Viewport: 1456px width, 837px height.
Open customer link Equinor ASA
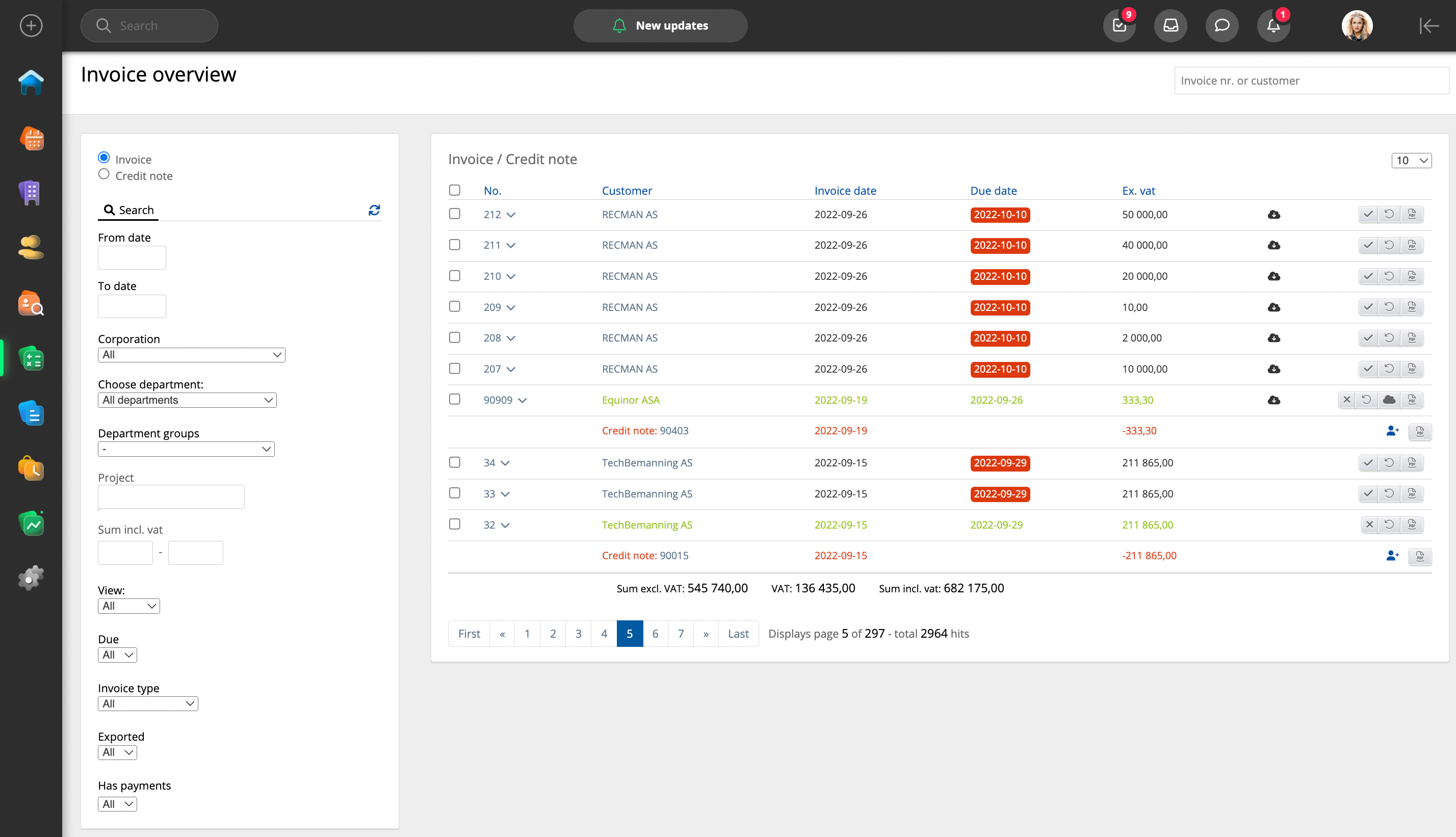(x=631, y=400)
